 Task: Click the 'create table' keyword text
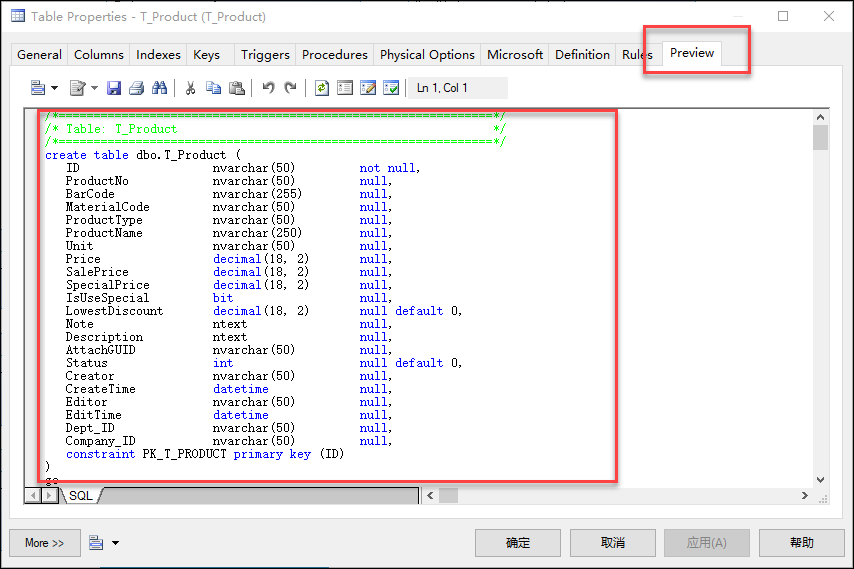87,155
